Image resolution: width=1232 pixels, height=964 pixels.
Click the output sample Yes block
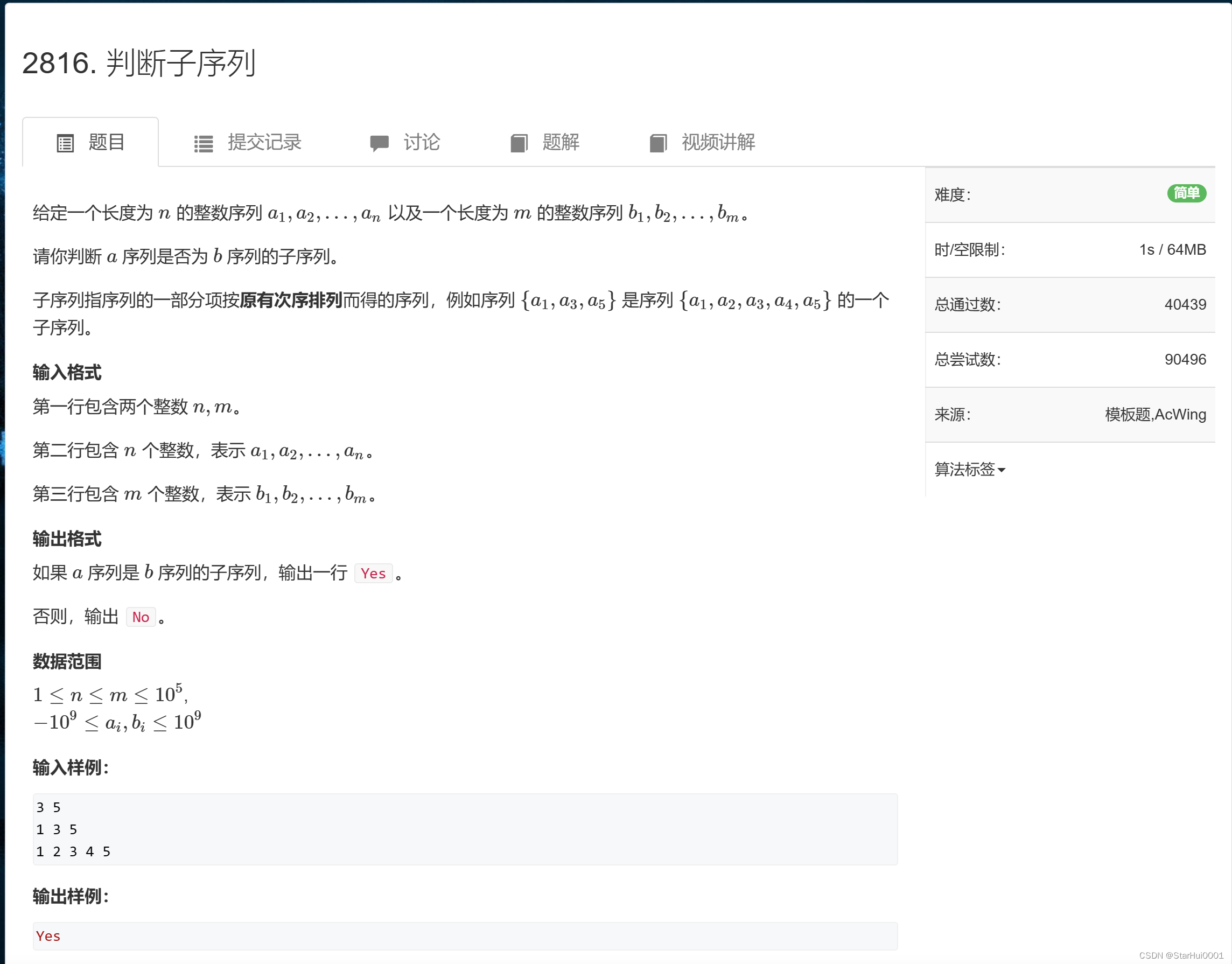click(x=465, y=936)
